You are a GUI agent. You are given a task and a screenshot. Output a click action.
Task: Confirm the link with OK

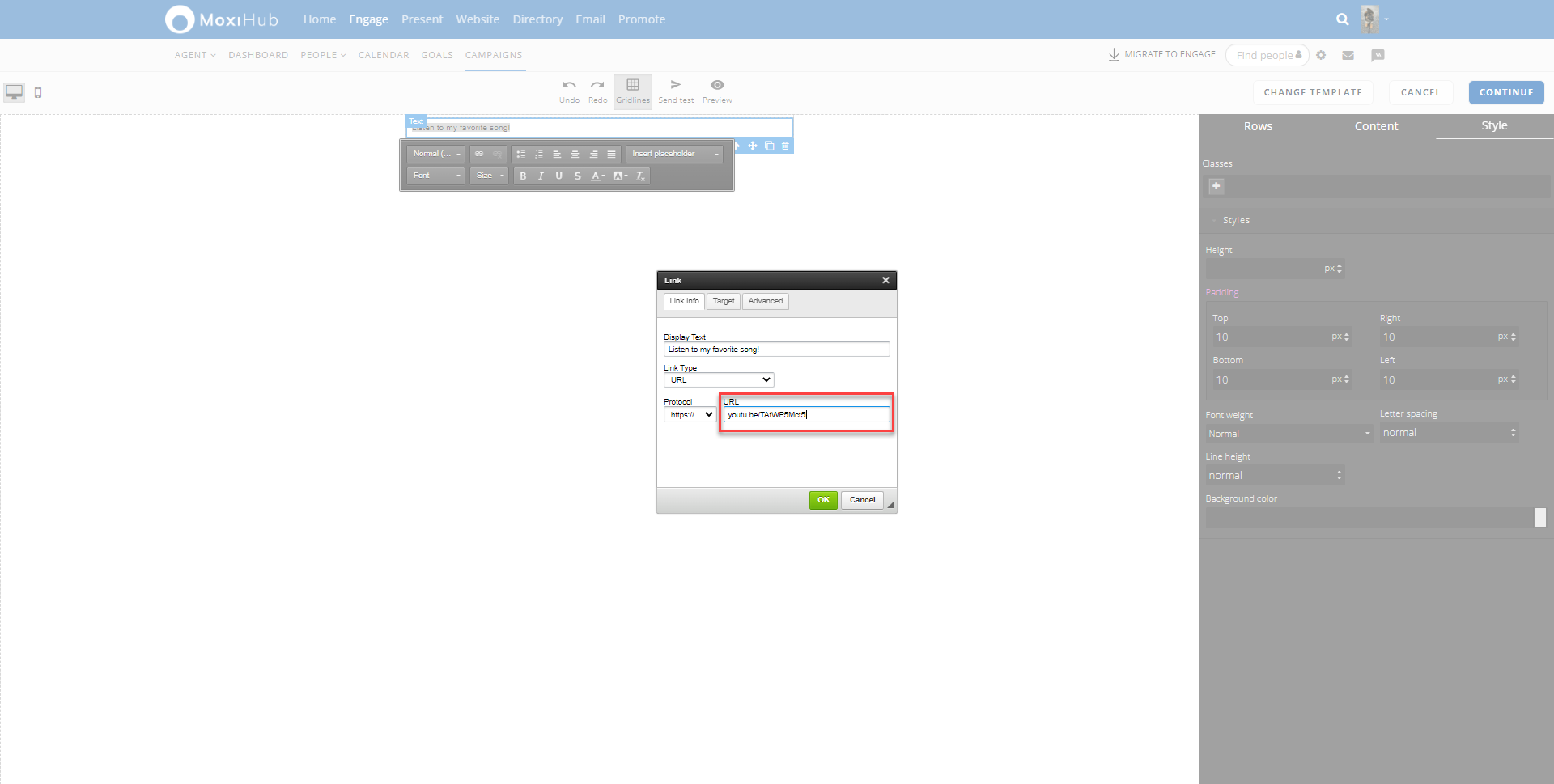tap(823, 500)
